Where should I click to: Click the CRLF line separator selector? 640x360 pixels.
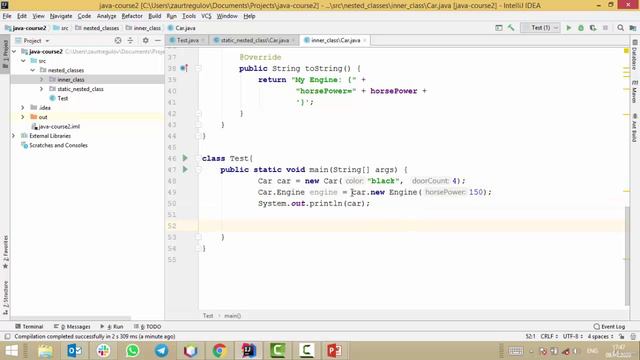coord(549,336)
